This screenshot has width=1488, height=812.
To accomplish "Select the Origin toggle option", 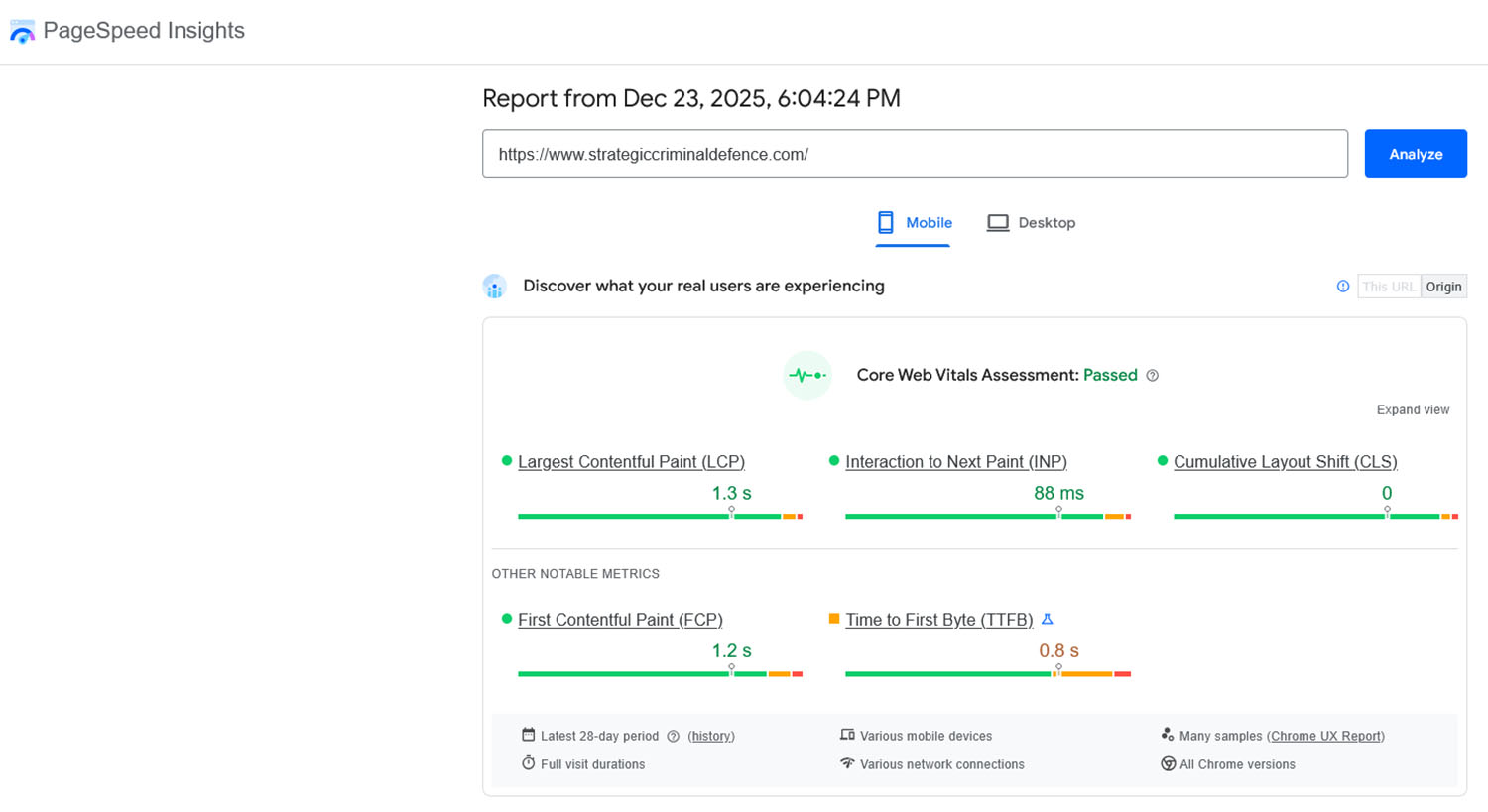I will [1443, 286].
